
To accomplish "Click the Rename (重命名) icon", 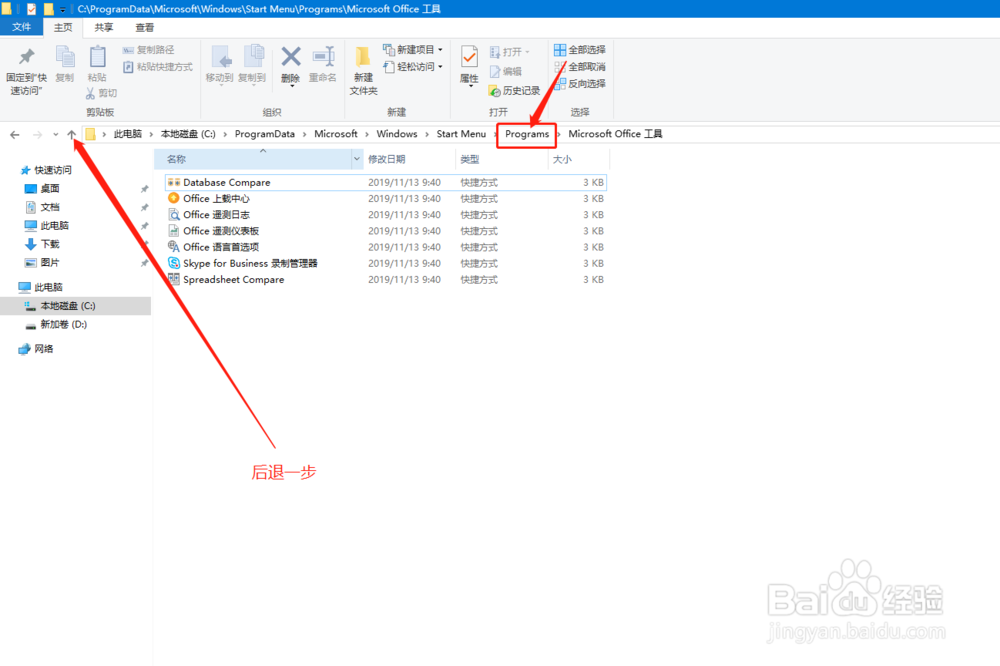I will click(323, 57).
